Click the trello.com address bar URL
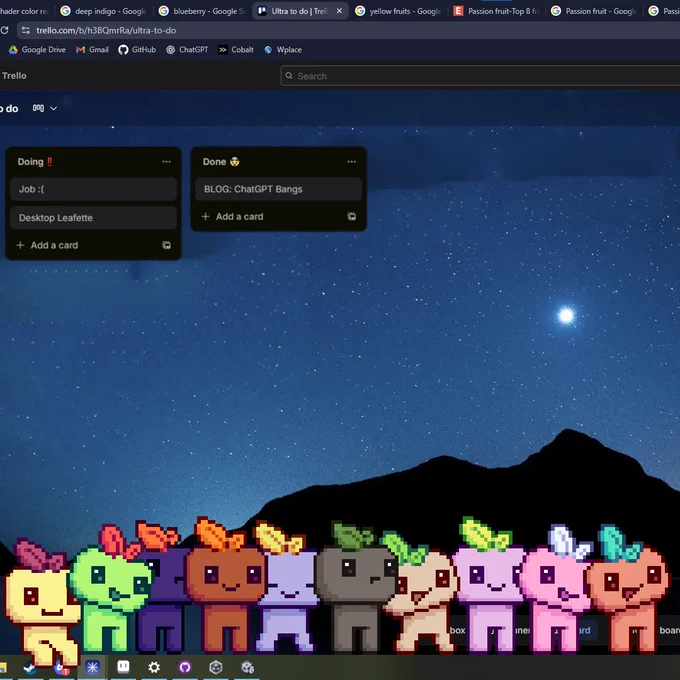This screenshot has width=680, height=680. pos(106,30)
